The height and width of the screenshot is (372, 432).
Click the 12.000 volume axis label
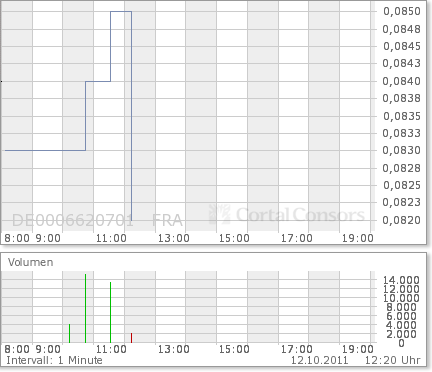coord(401,289)
